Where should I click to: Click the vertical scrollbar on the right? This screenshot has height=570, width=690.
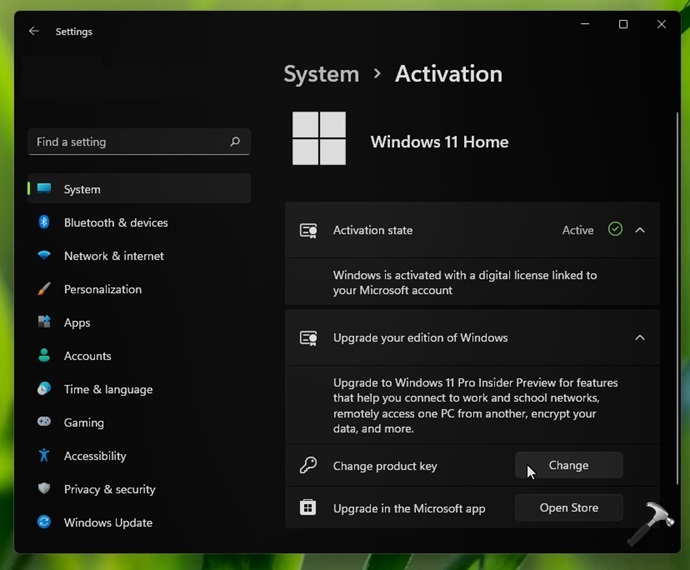point(678,298)
